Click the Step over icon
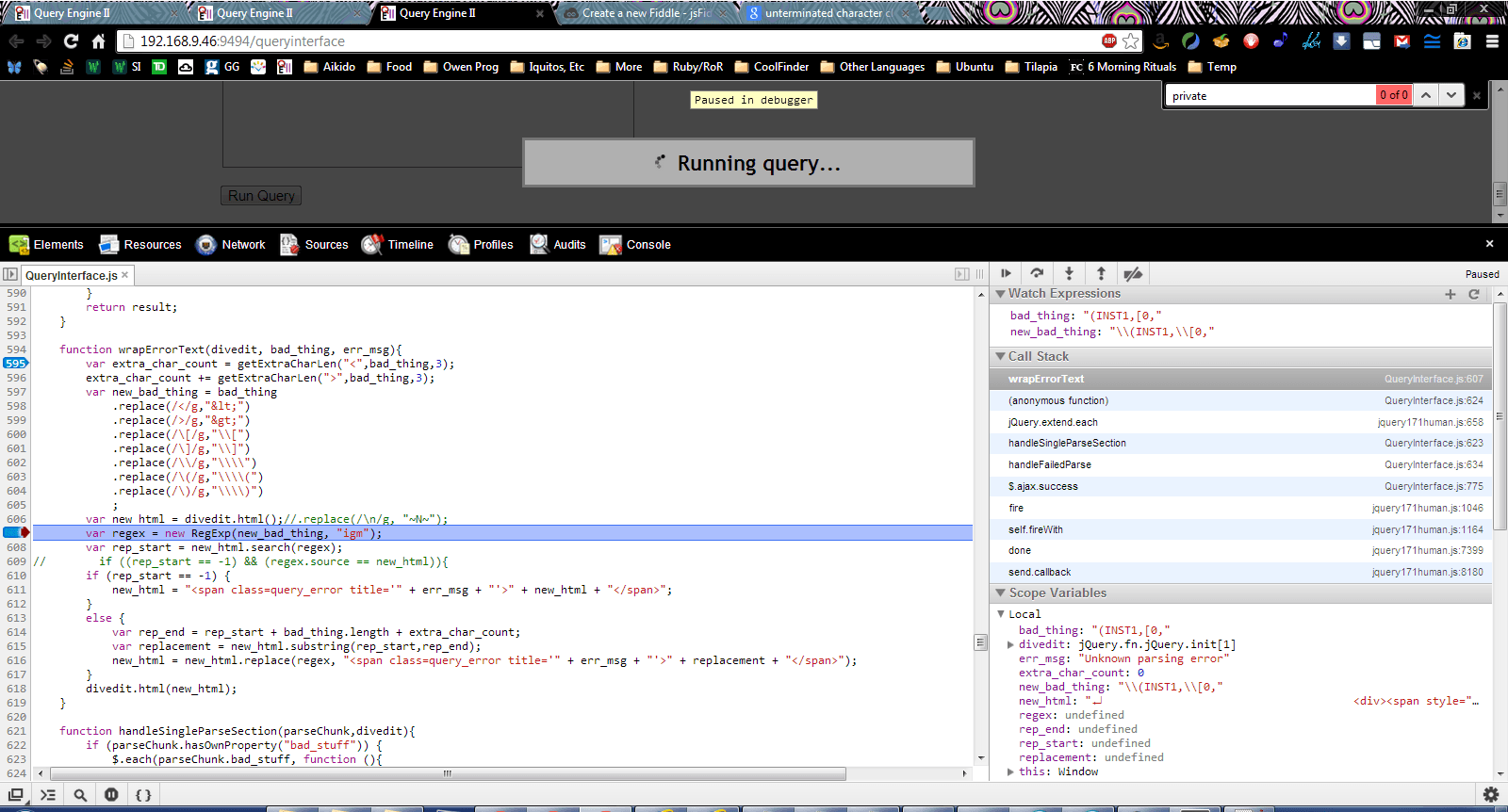 click(x=1037, y=273)
